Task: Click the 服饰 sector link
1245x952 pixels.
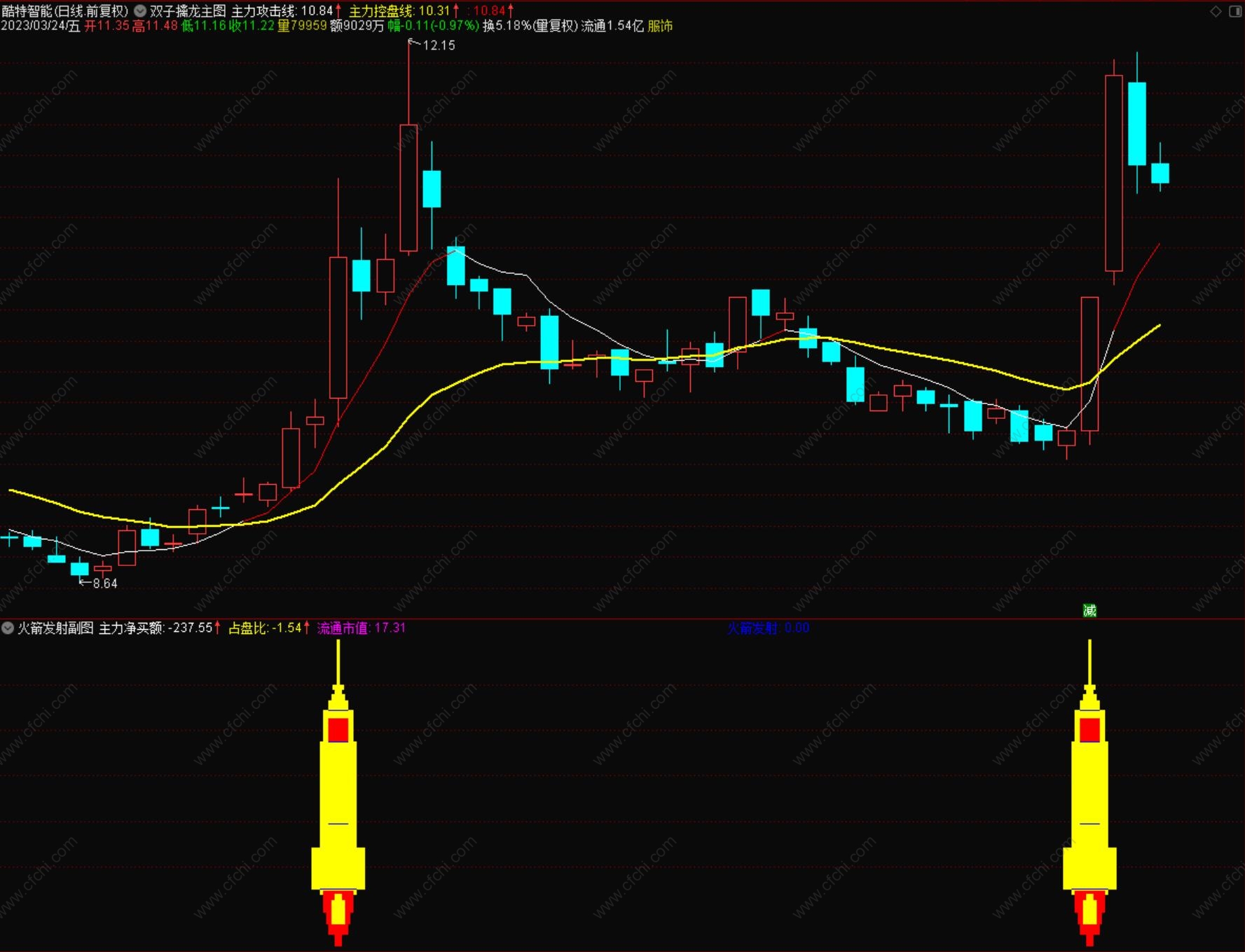Action: tap(660, 26)
